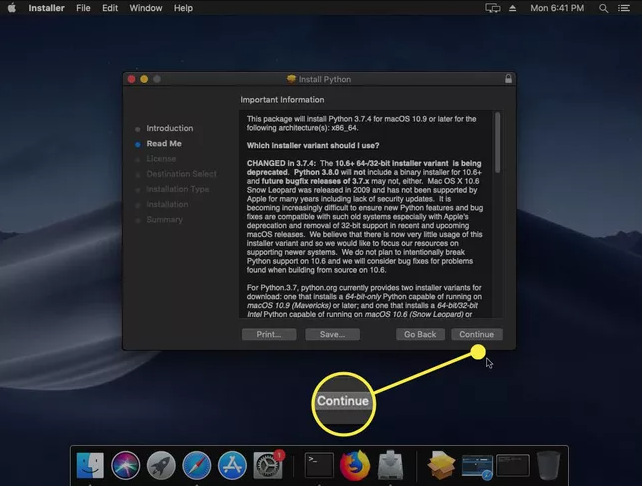
Task: Select License step in the sidebar
Action: coord(161,158)
